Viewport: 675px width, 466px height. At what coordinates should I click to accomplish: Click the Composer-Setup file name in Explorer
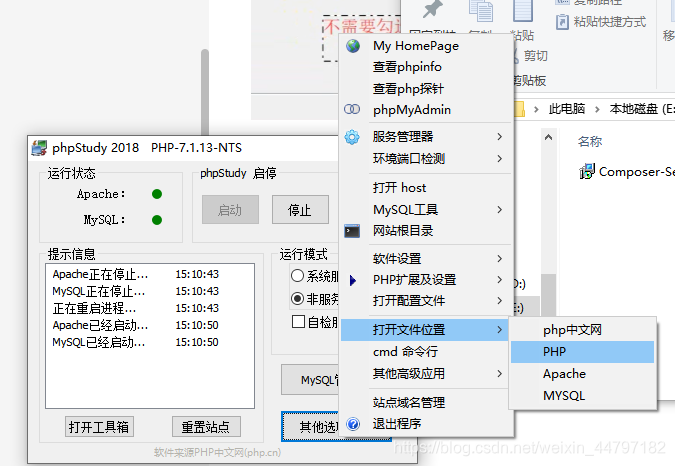pyautogui.click(x=636, y=172)
